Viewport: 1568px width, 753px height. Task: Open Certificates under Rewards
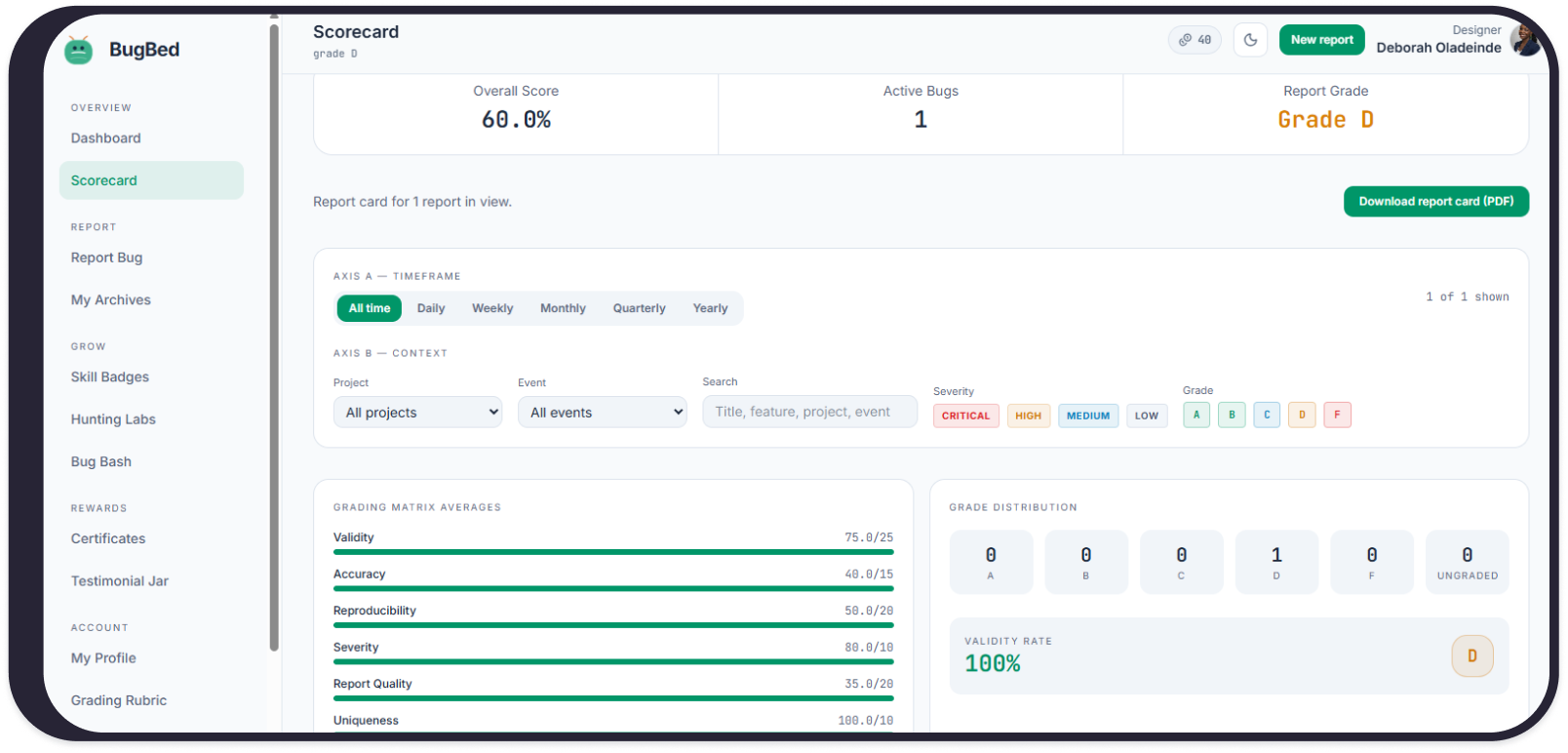click(x=107, y=538)
